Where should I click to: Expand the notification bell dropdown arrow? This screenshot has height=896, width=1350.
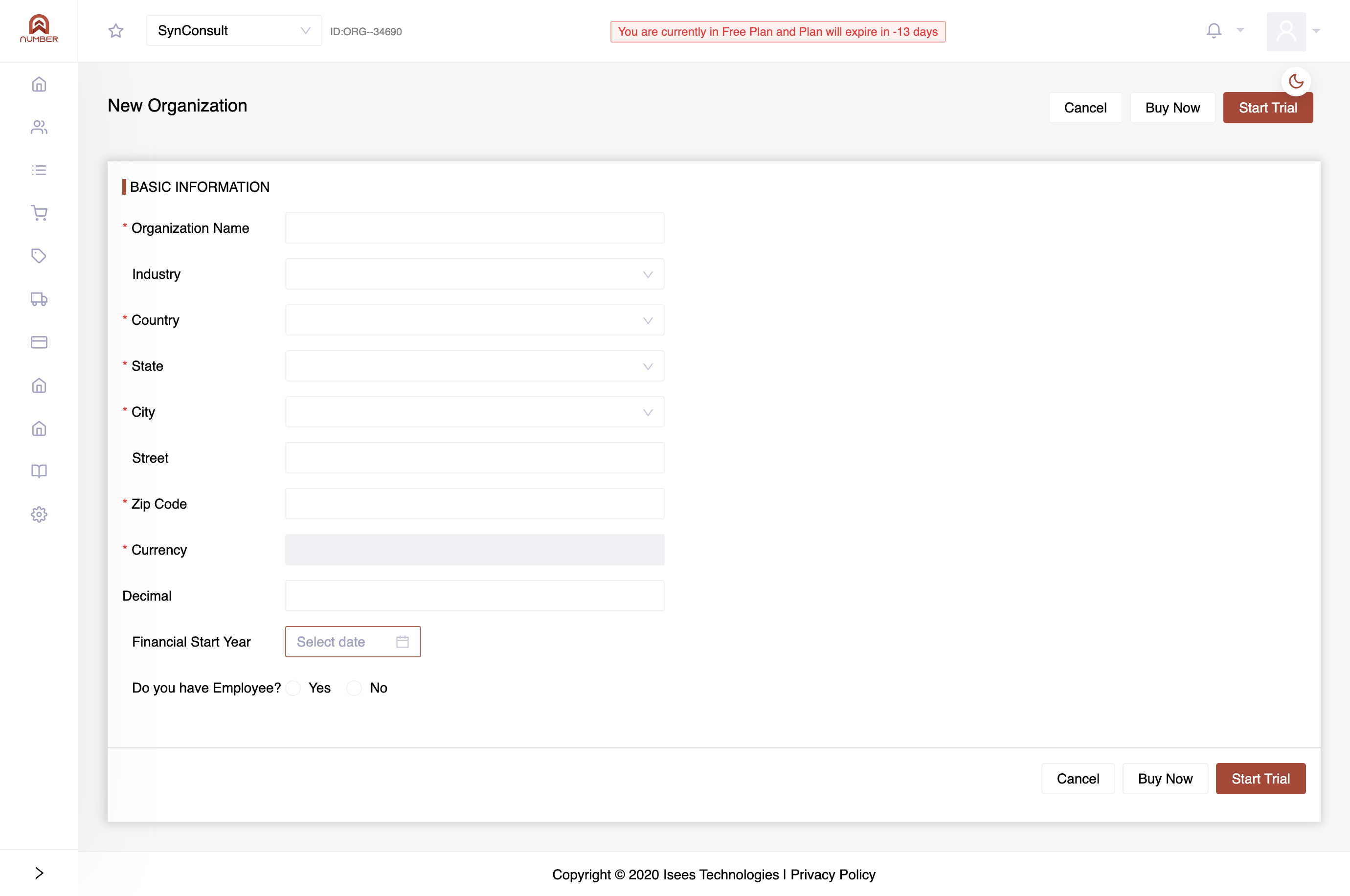click(x=1240, y=30)
